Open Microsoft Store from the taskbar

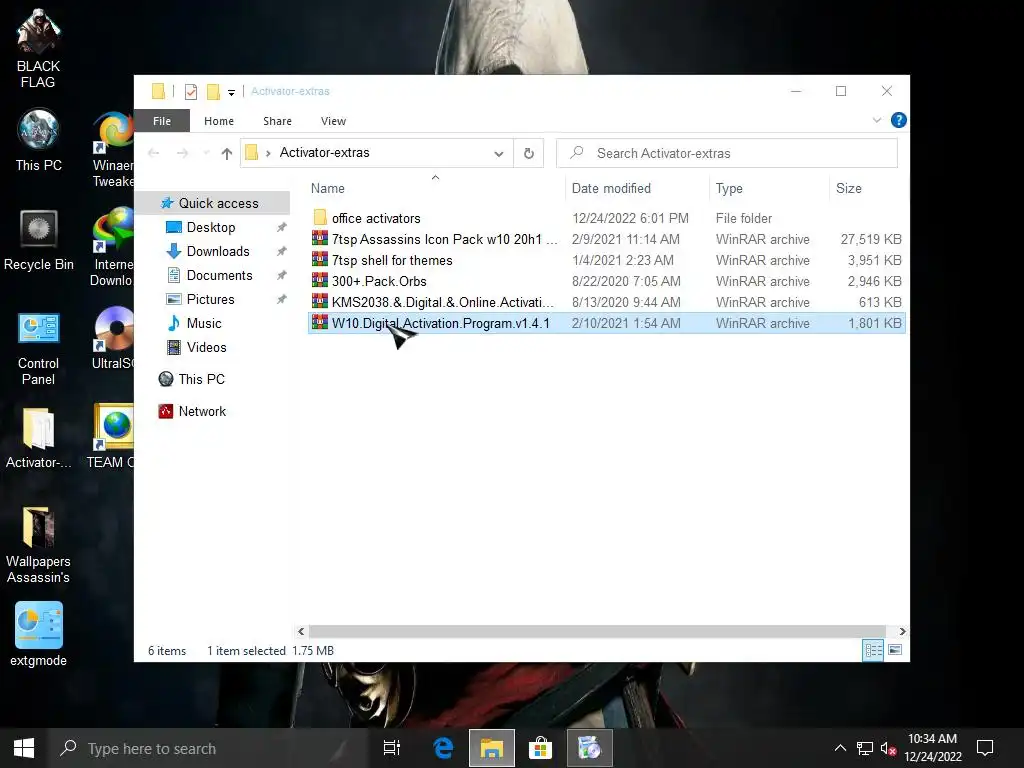tap(540, 748)
